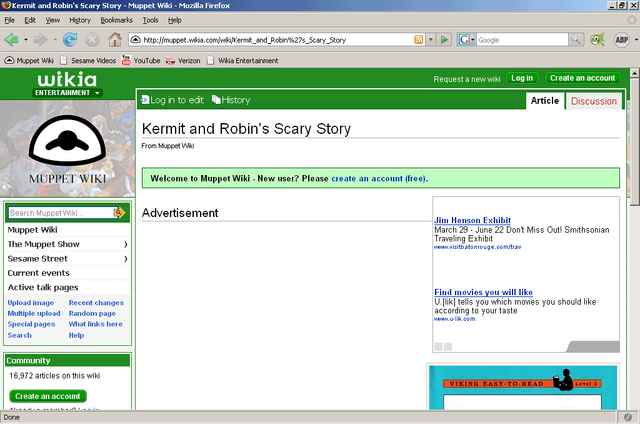Click header Create an account button
This screenshot has height=424, width=640.
[x=582, y=78]
